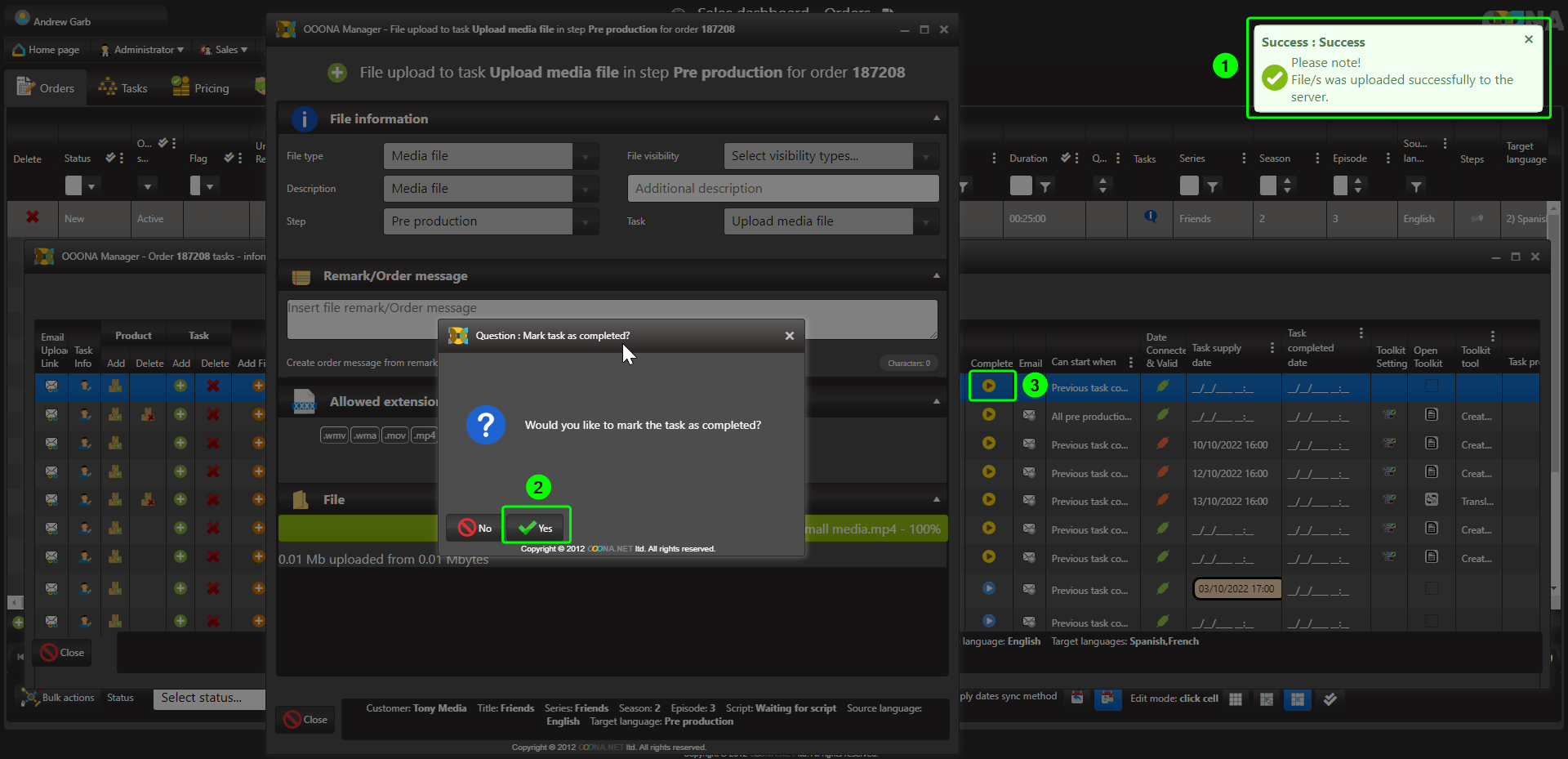
Task: Switch to the Pricing tab
Action: 201,88
